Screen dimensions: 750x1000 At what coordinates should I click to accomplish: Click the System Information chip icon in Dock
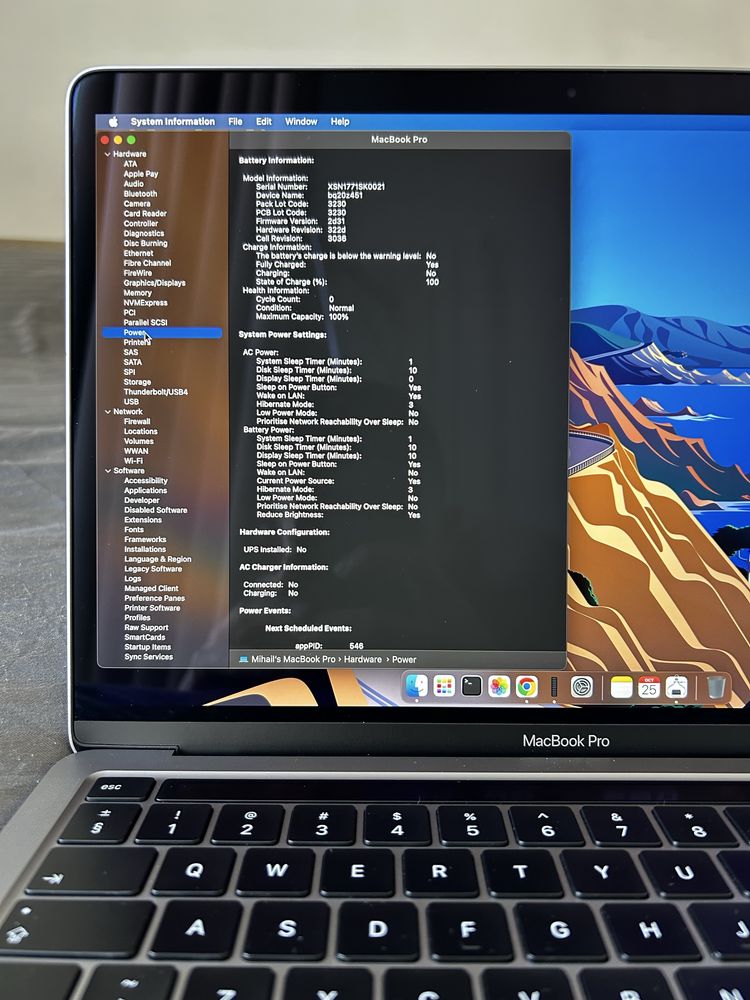(554, 687)
